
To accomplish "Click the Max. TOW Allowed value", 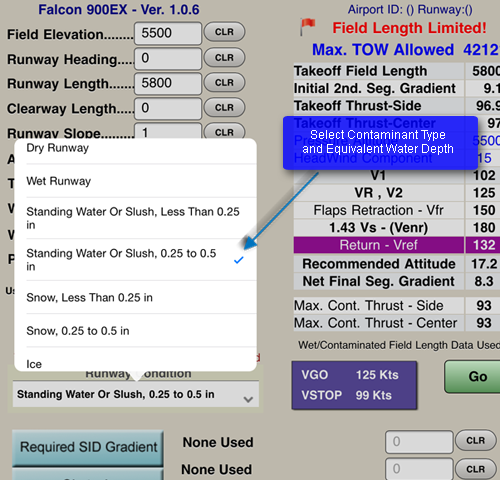I will [481, 50].
